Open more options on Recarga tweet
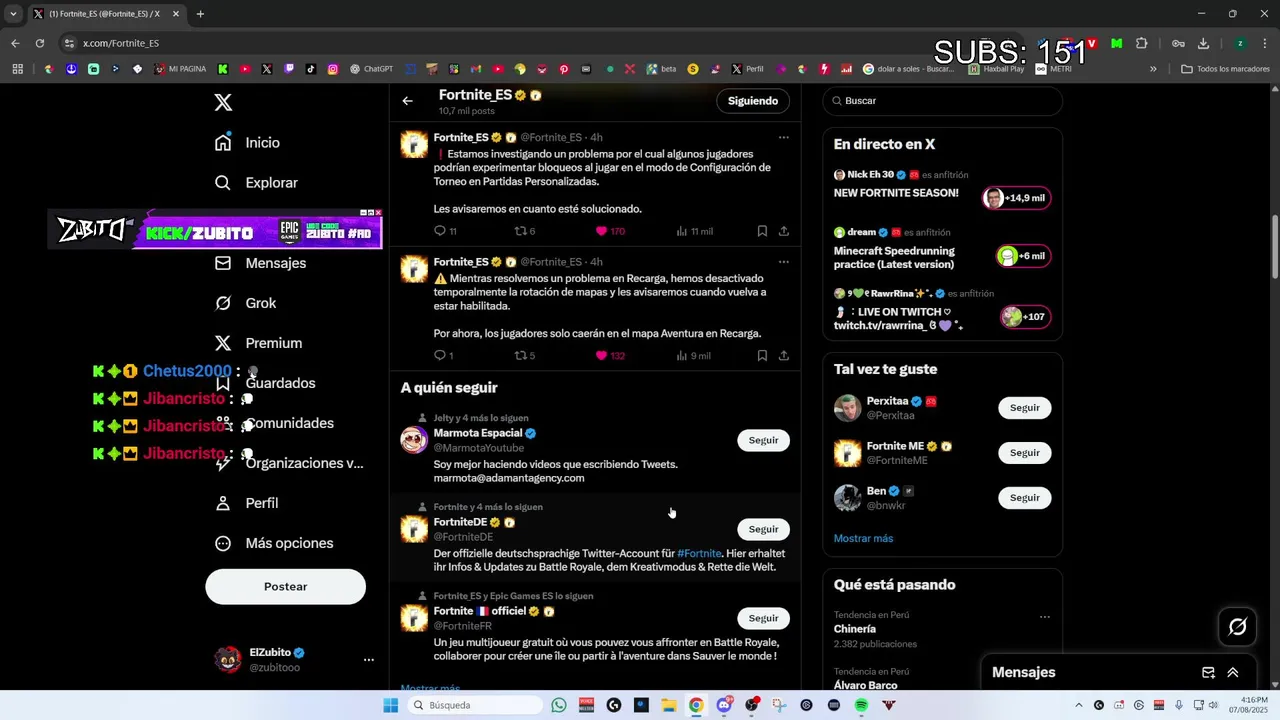 [783, 262]
